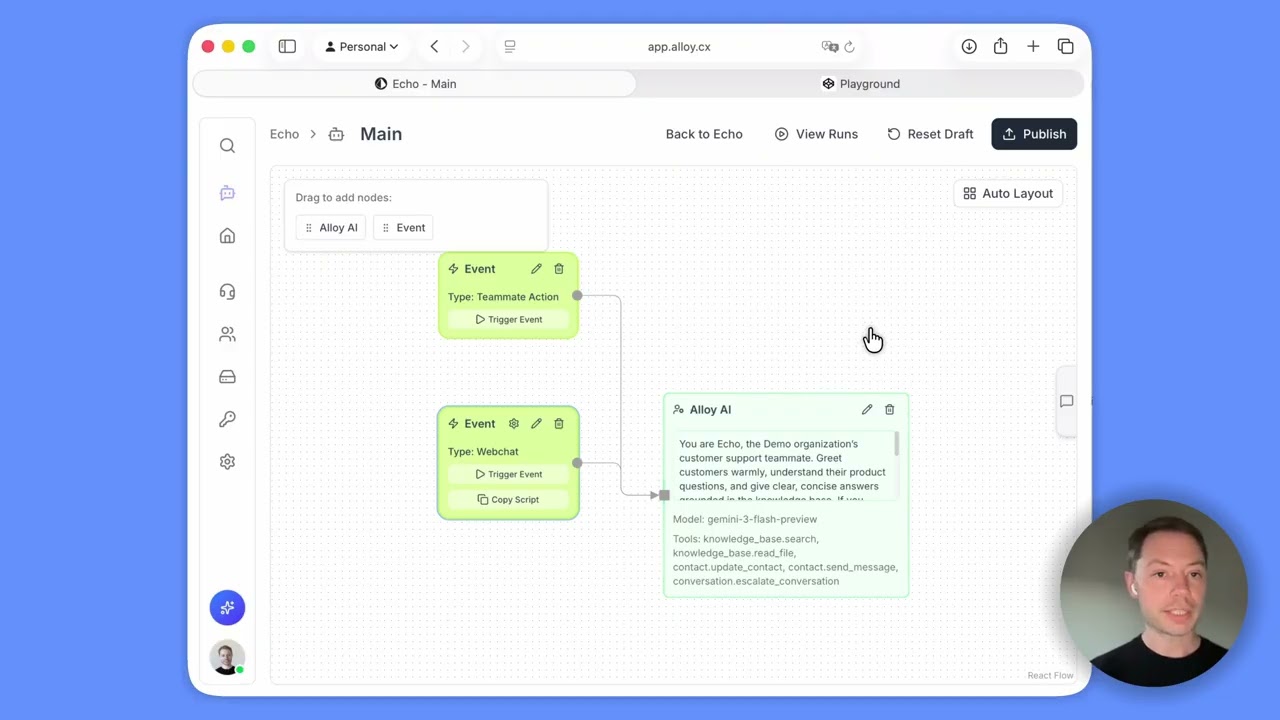1280x720 pixels.
Task: Edit the Alloy AI node
Action: click(x=867, y=410)
